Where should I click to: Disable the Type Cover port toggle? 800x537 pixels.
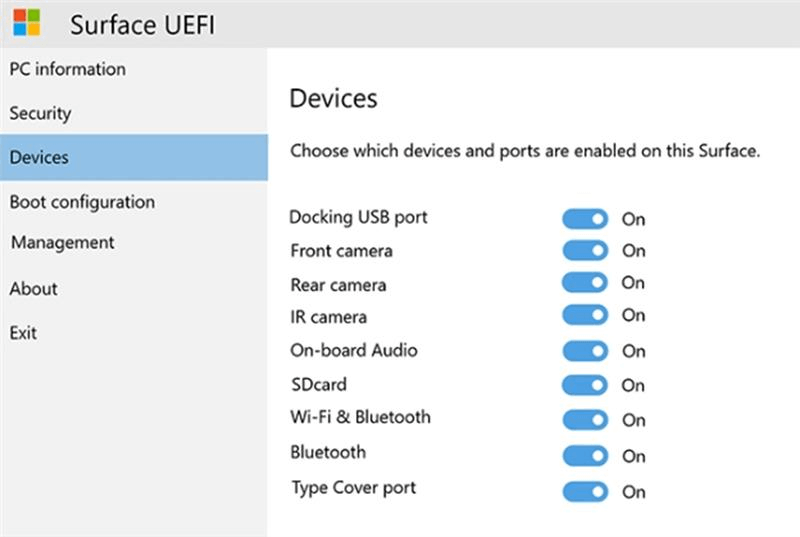(585, 491)
